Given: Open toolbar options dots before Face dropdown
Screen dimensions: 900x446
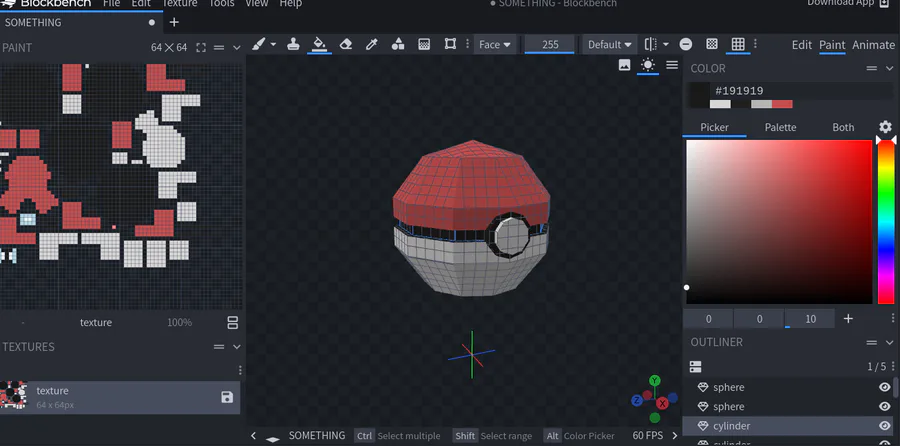Looking at the screenshot, I should (467, 44).
